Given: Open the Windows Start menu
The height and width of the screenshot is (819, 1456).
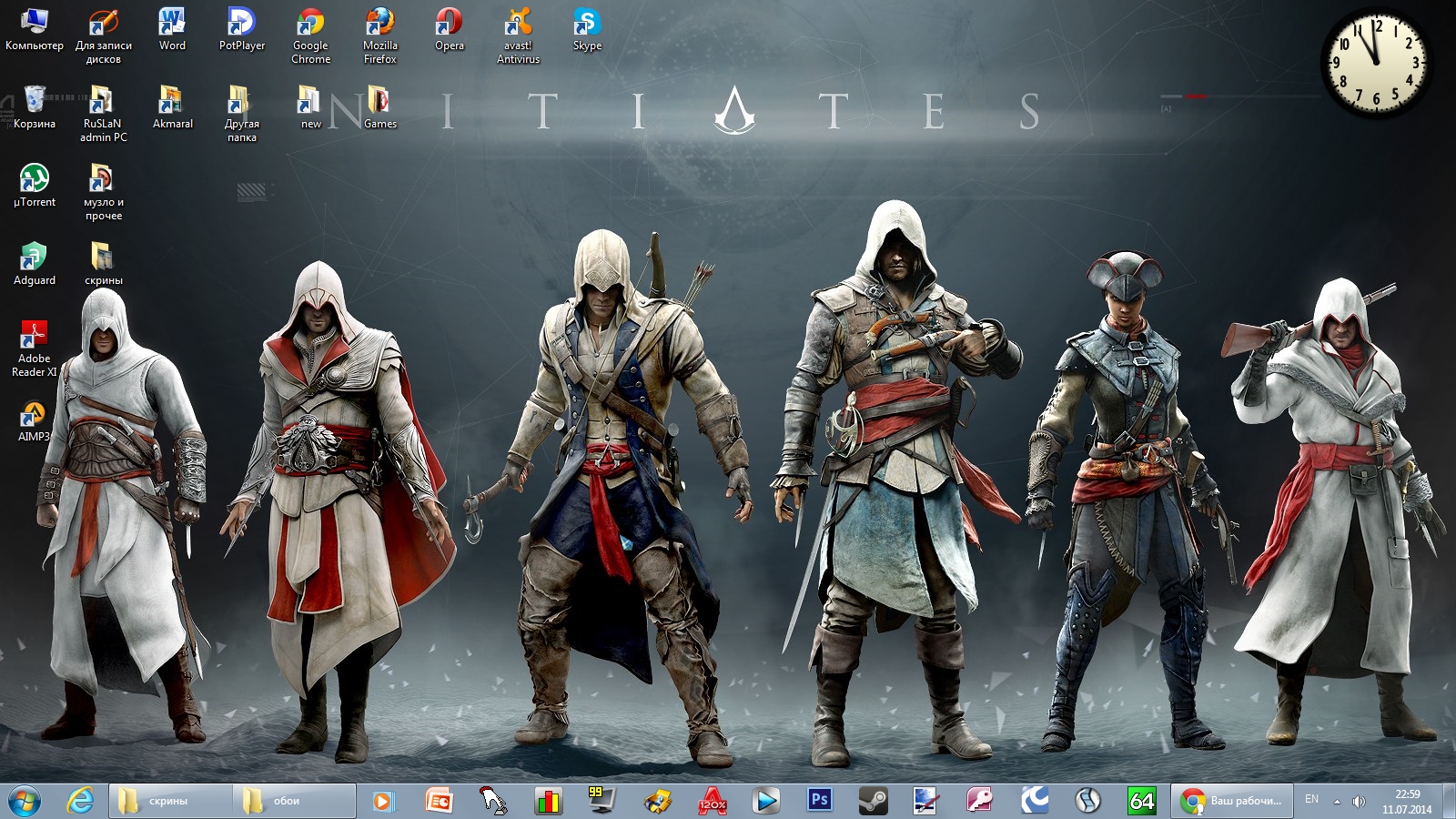Looking at the screenshot, I should click(x=25, y=801).
